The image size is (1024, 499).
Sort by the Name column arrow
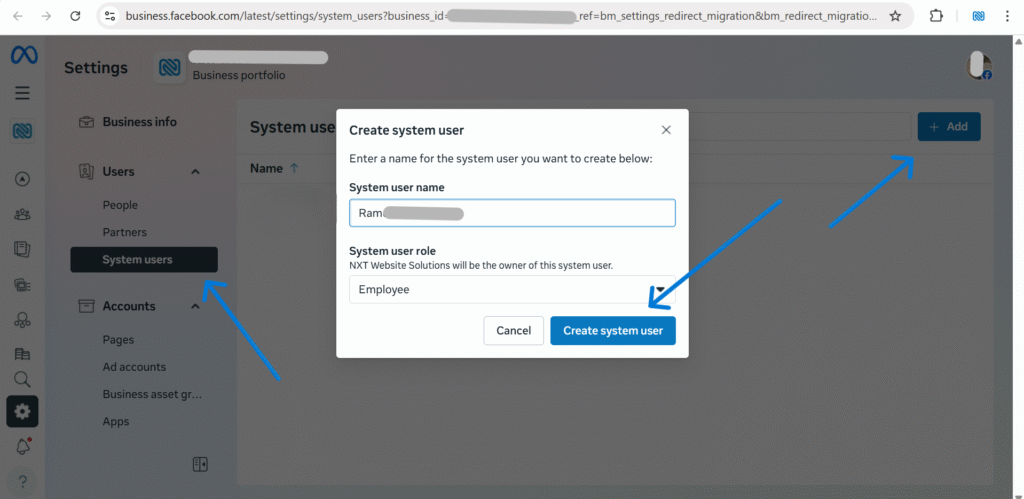[293, 169]
